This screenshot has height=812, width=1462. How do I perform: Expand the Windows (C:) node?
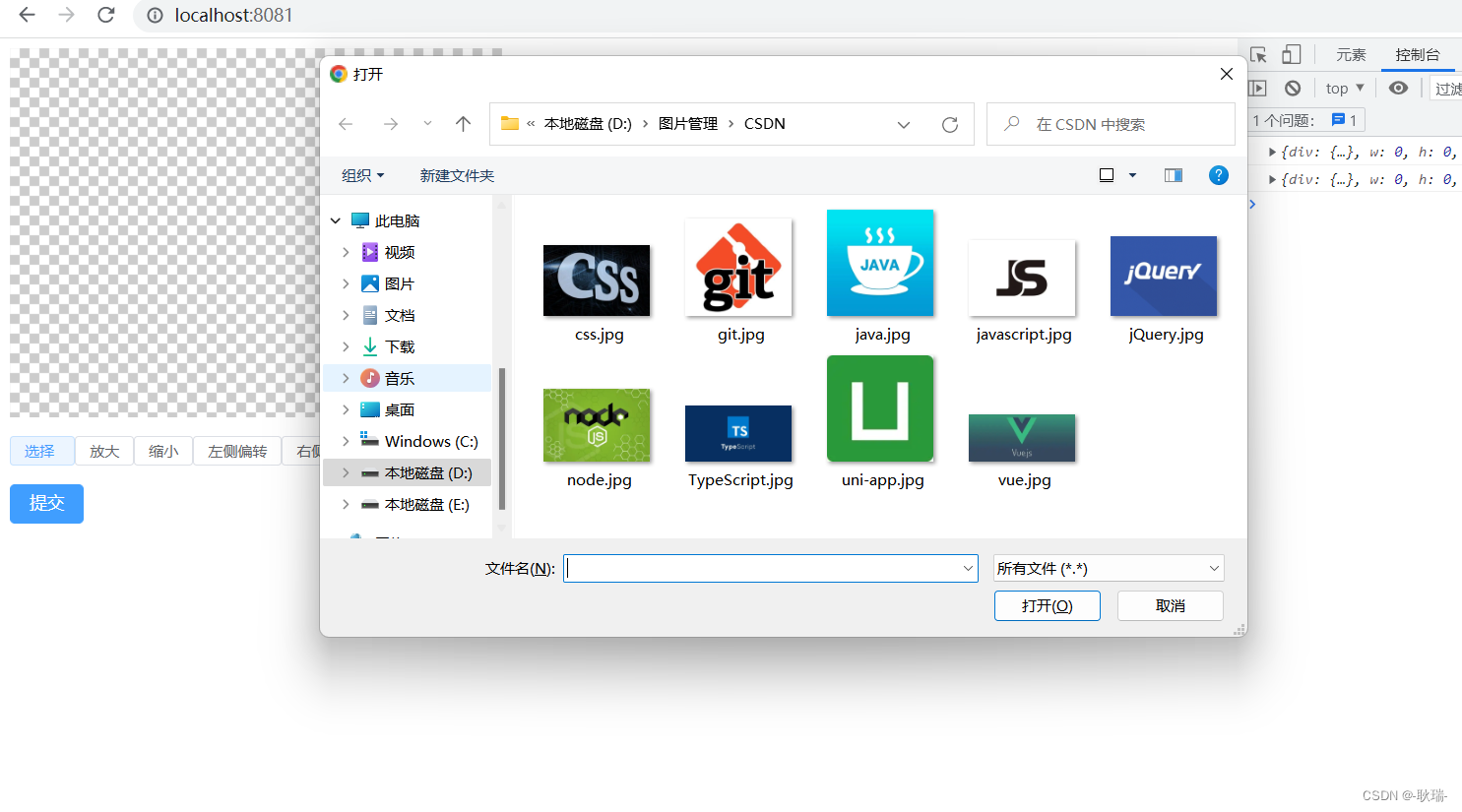[346, 442]
